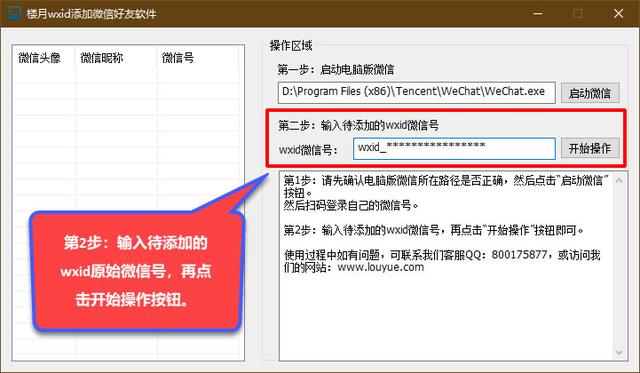640x373 pixels.
Task: Click the WeChat.exe path input field
Action: tap(416, 92)
